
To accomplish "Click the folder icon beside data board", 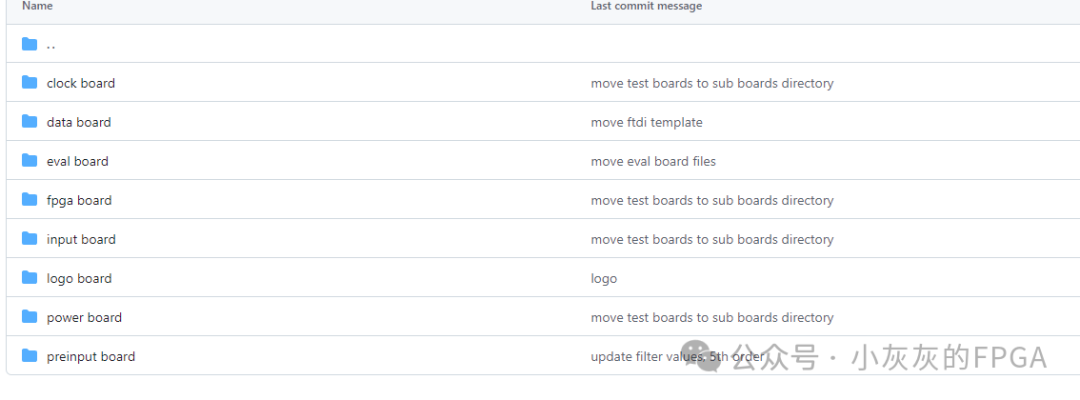I will point(30,122).
